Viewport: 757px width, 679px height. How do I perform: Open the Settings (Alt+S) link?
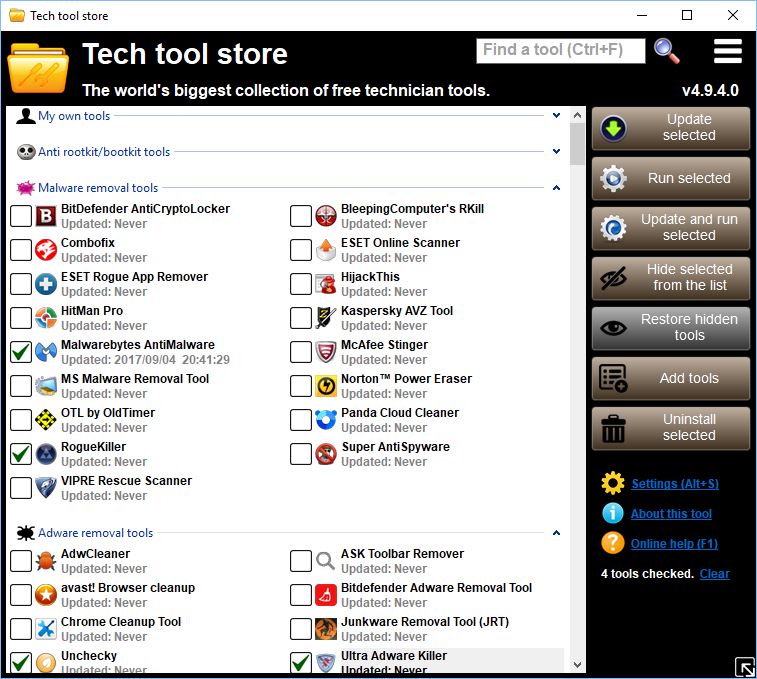pos(674,483)
